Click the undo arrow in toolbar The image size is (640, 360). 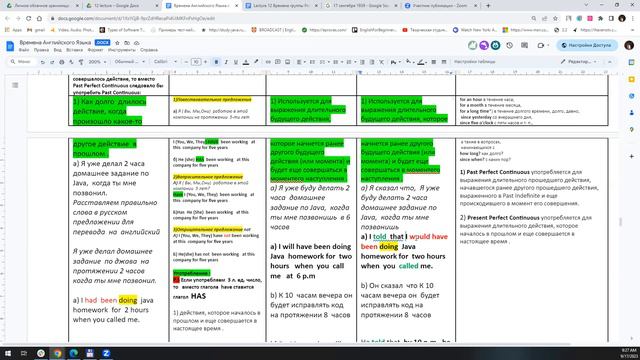click(42, 62)
